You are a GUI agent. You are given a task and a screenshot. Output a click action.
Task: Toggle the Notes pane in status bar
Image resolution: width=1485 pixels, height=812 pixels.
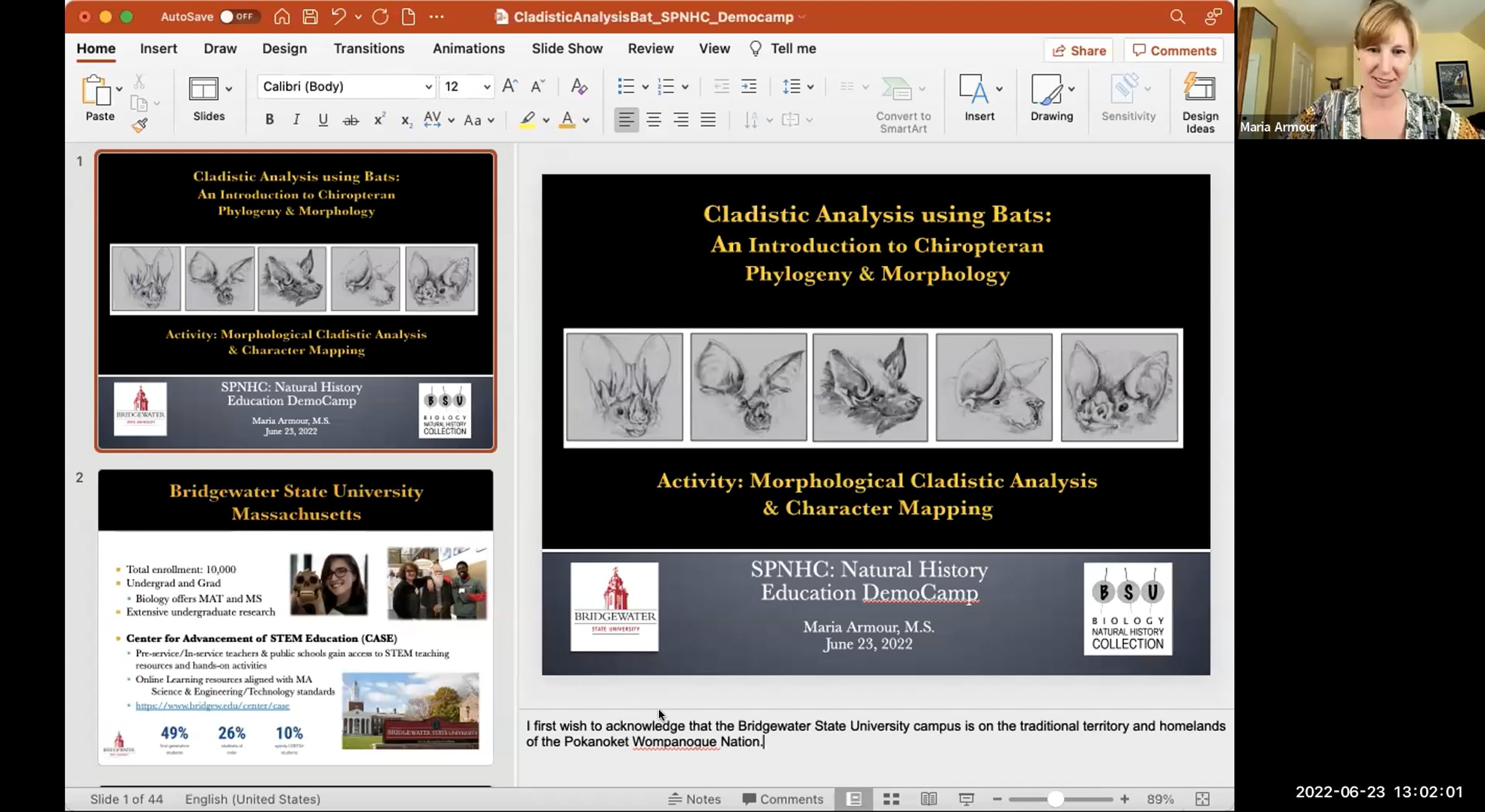click(x=694, y=798)
